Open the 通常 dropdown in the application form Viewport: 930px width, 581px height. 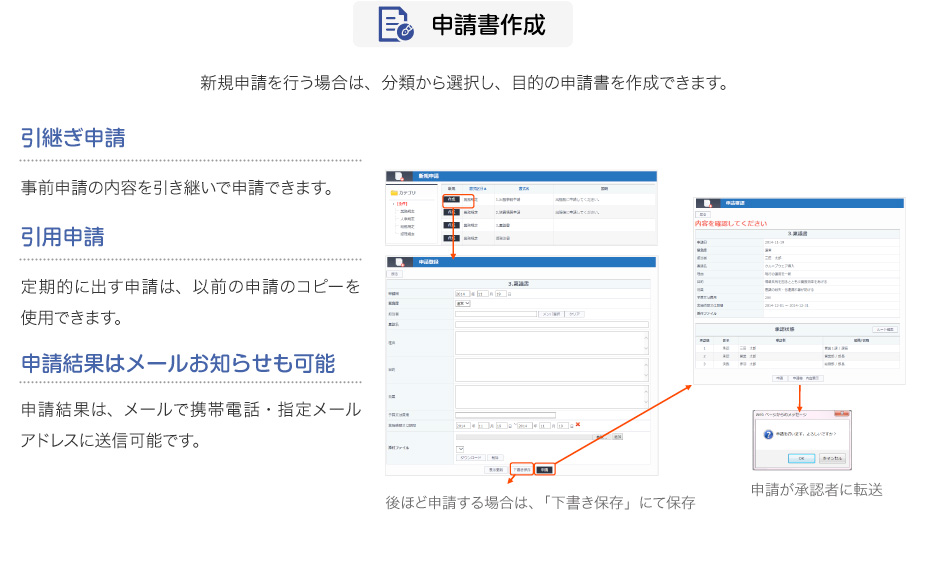point(462,303)
